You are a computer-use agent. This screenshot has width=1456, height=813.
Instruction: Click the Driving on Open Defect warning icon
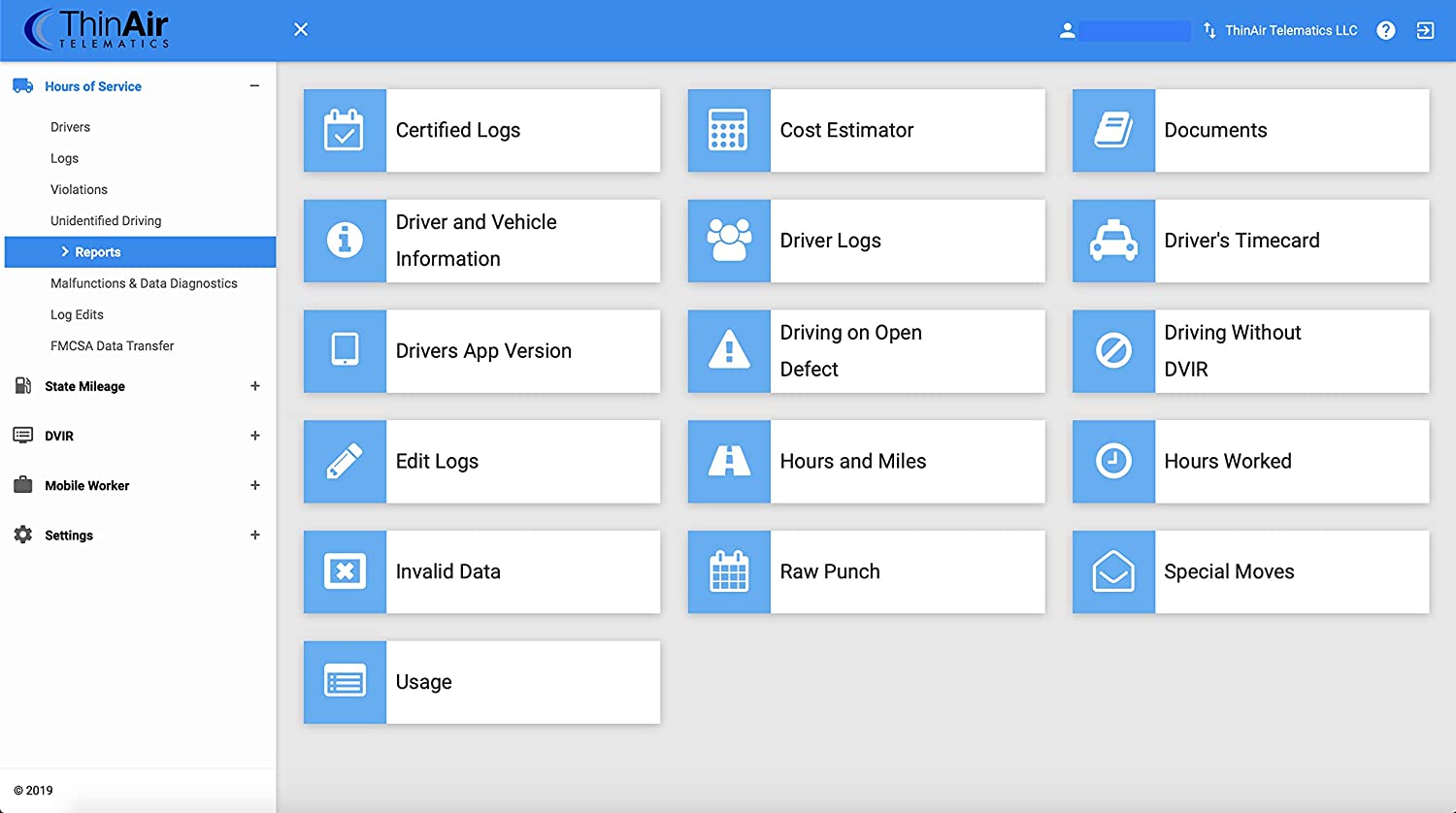[729, 350]
